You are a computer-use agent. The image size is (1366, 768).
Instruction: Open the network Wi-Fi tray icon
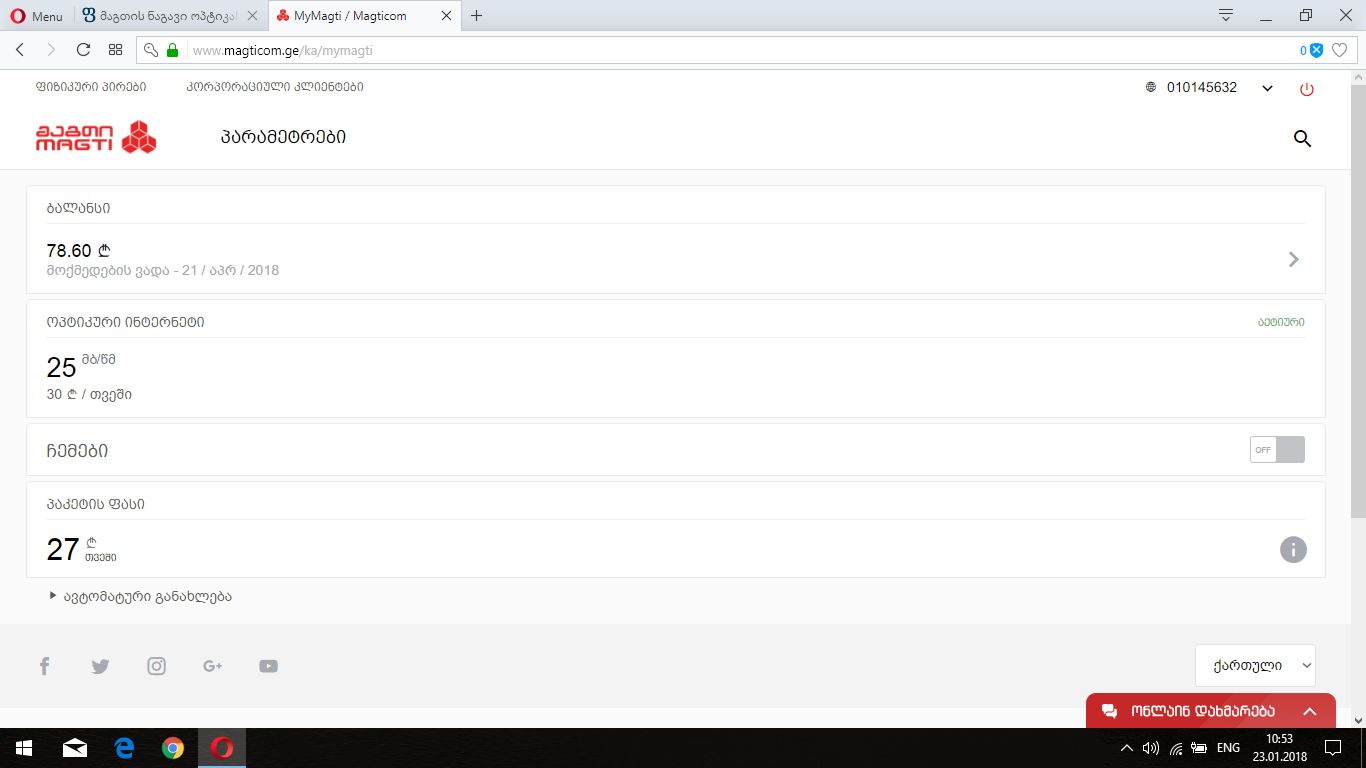1176,748
